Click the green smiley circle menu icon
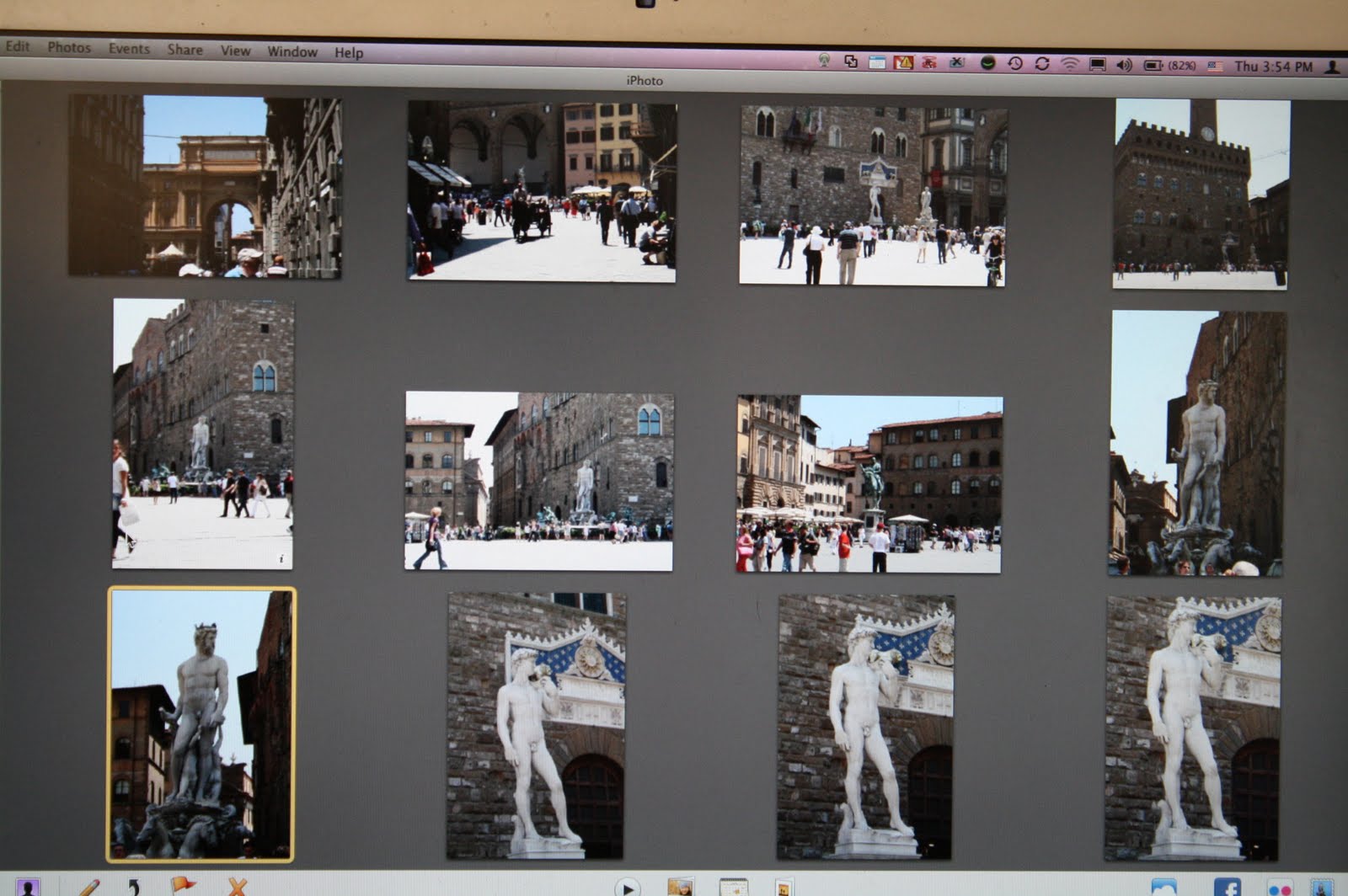 point(988,62)
